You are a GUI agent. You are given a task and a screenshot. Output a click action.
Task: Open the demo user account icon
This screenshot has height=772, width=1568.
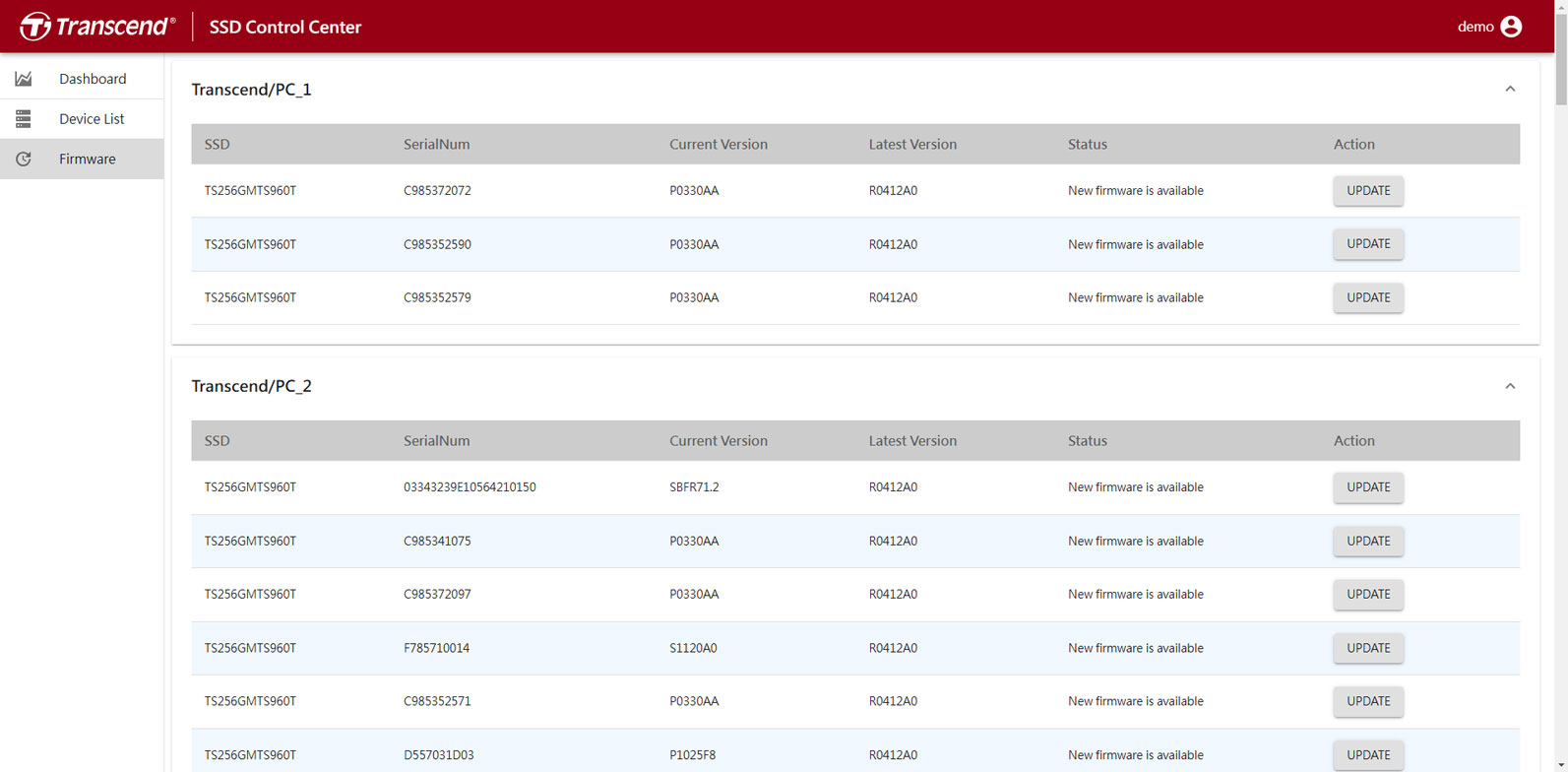tap(1511, 27)
